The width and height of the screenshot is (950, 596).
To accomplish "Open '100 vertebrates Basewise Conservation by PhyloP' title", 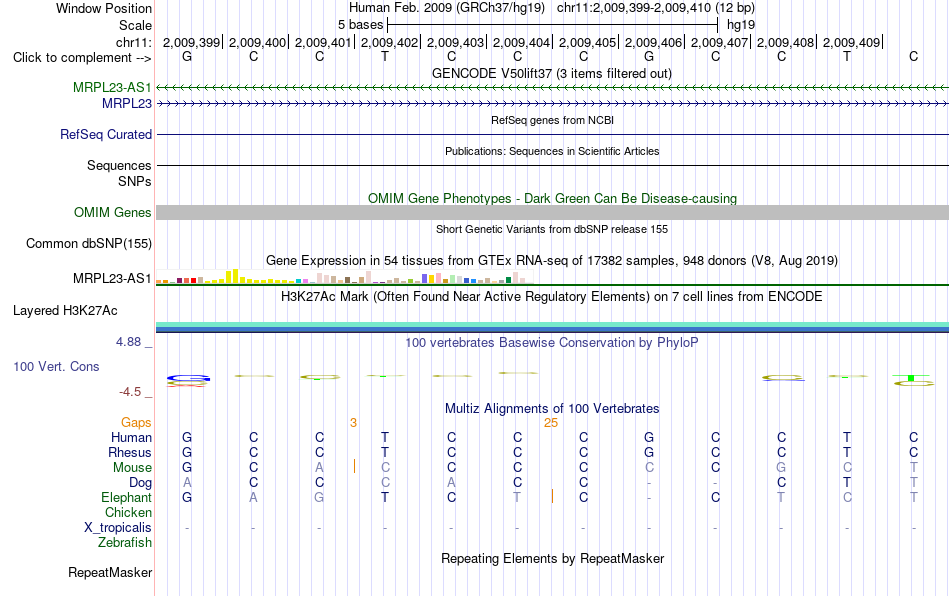I will (552, 343).
